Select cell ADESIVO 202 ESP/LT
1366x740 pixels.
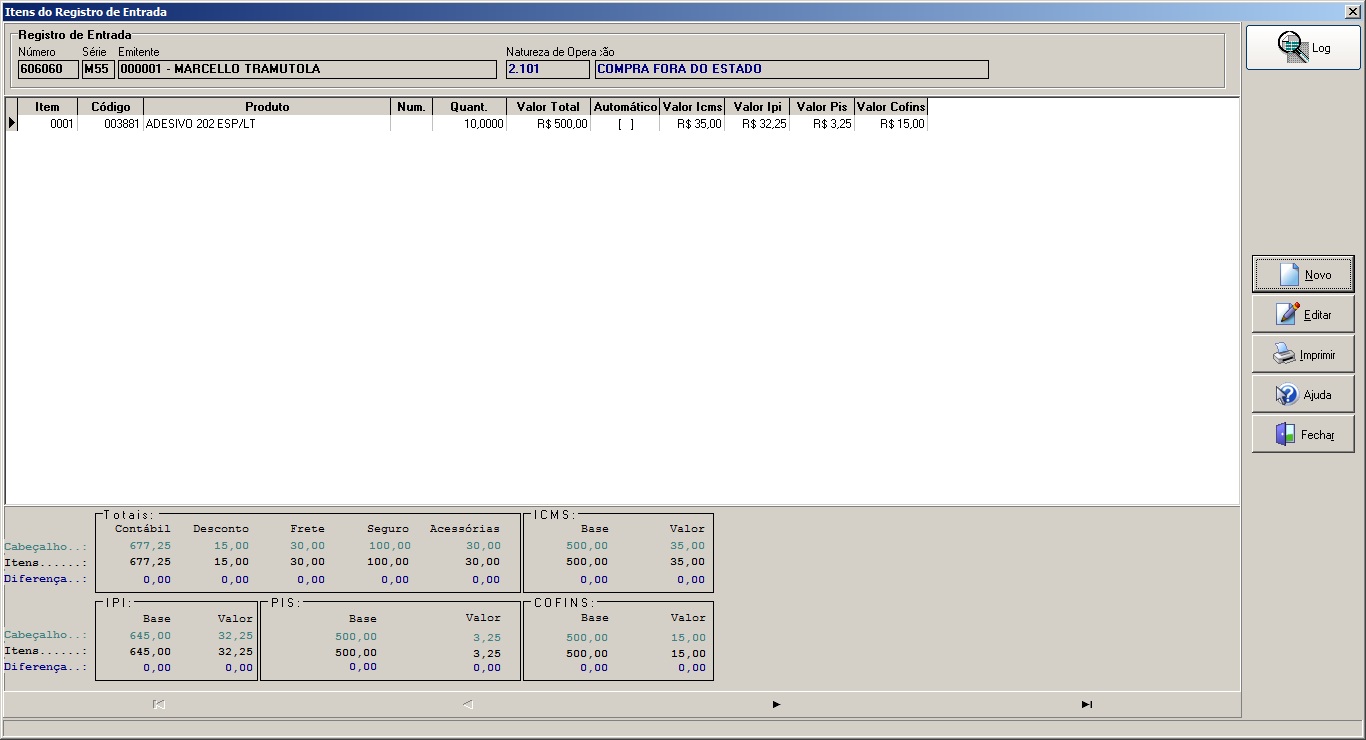pyautogui.click(x=267, y=124)
